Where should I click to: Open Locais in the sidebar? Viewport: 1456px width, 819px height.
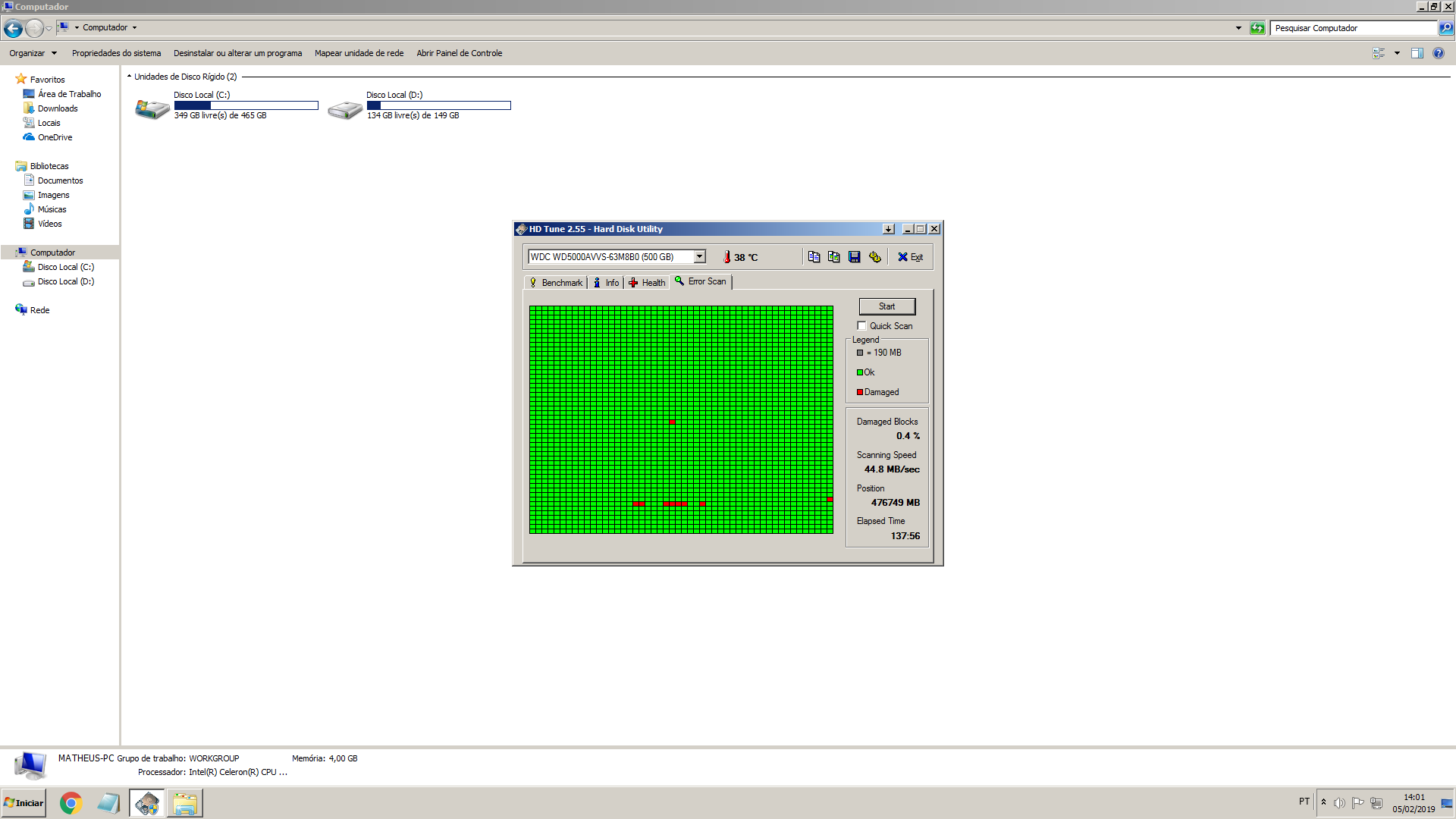point(49,123)
